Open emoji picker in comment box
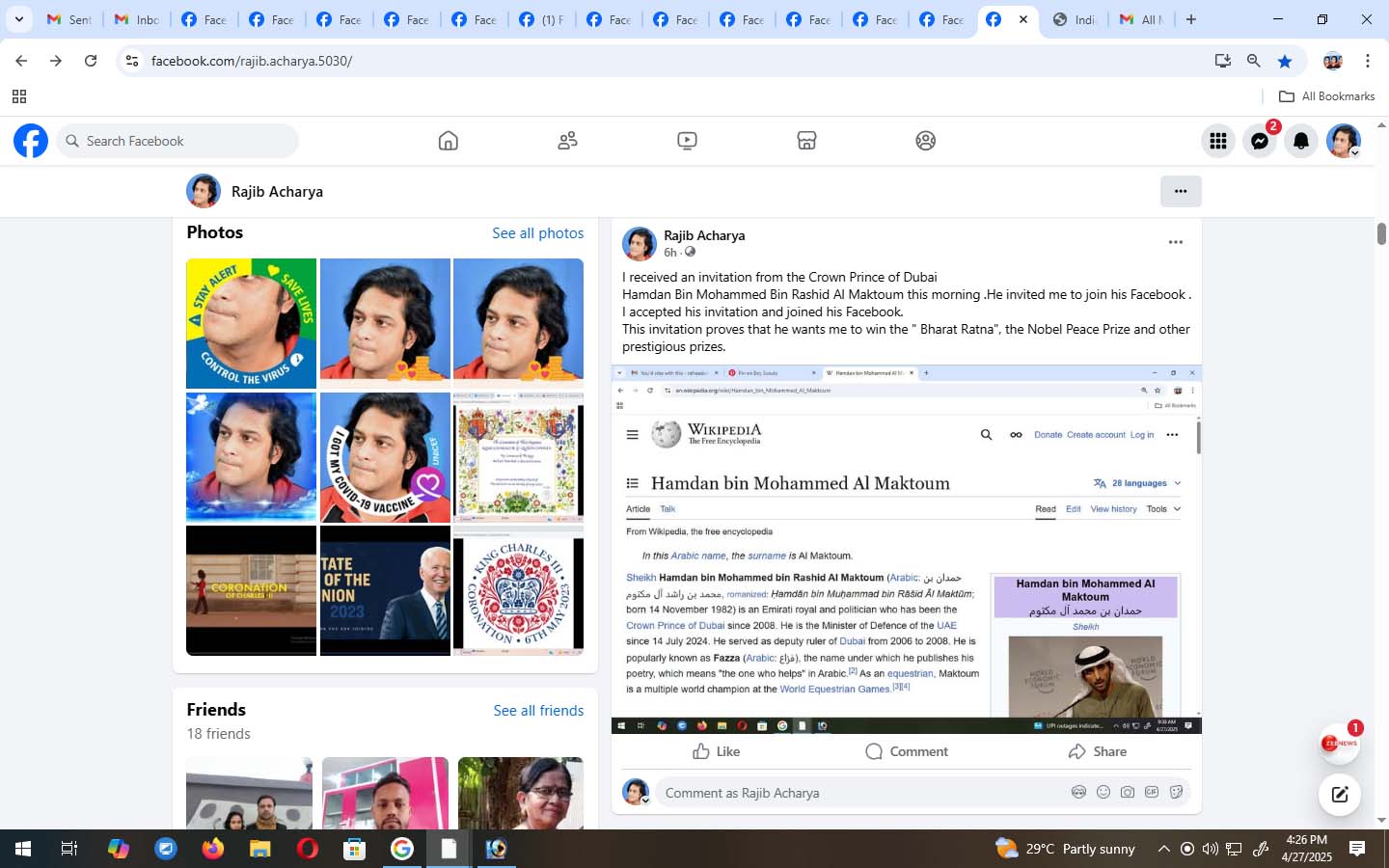This screenshot has width=1389, height=868. [1103, 792]
